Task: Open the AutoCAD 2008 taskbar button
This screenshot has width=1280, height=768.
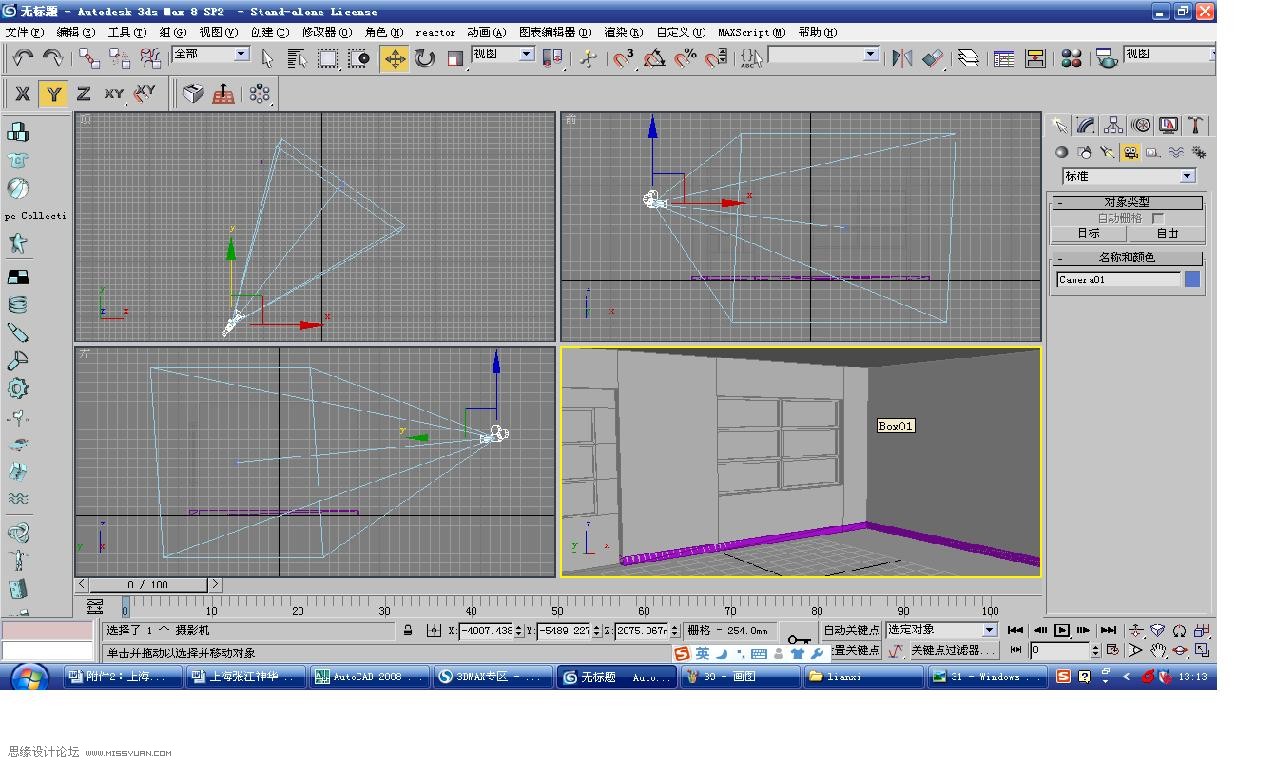Action: 370,677
